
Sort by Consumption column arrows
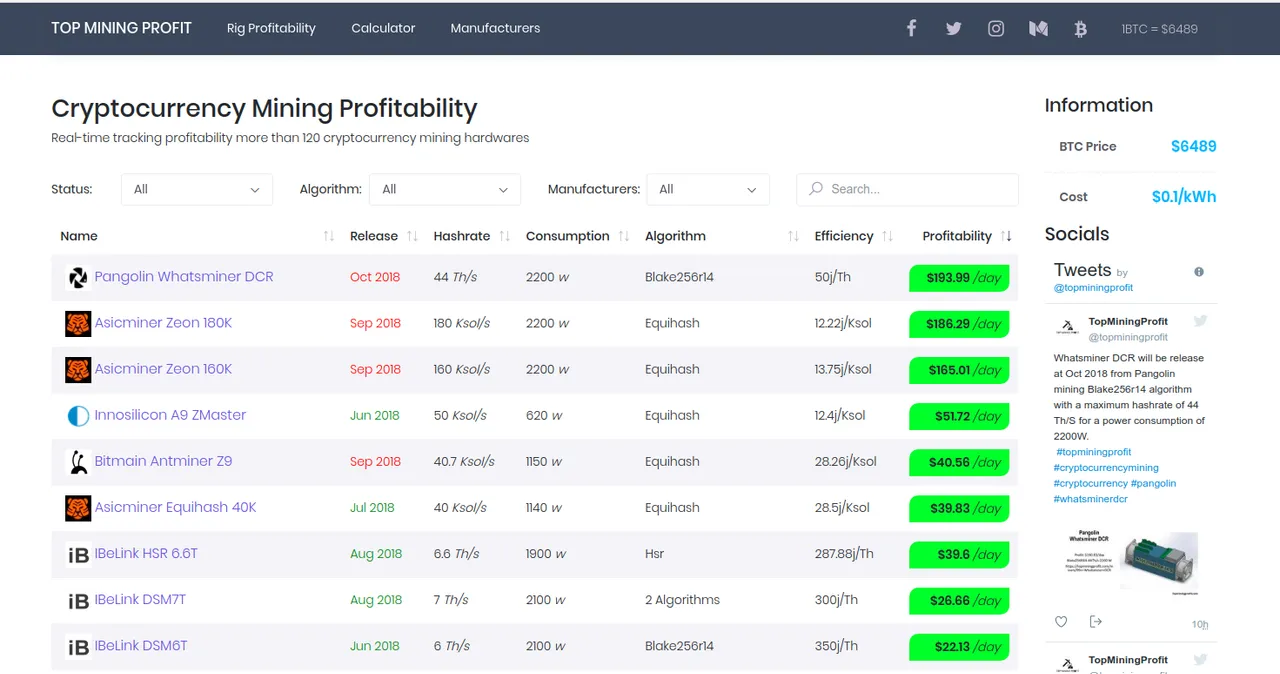(x=623, y=236)
